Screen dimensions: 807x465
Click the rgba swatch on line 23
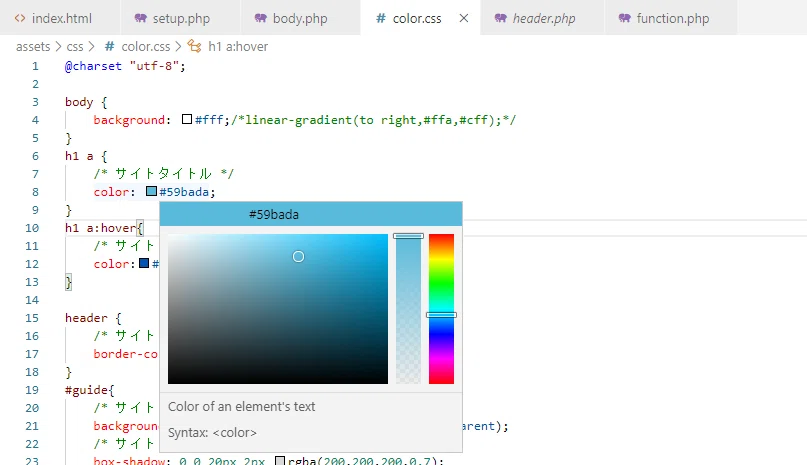click(x=279, y=461)
